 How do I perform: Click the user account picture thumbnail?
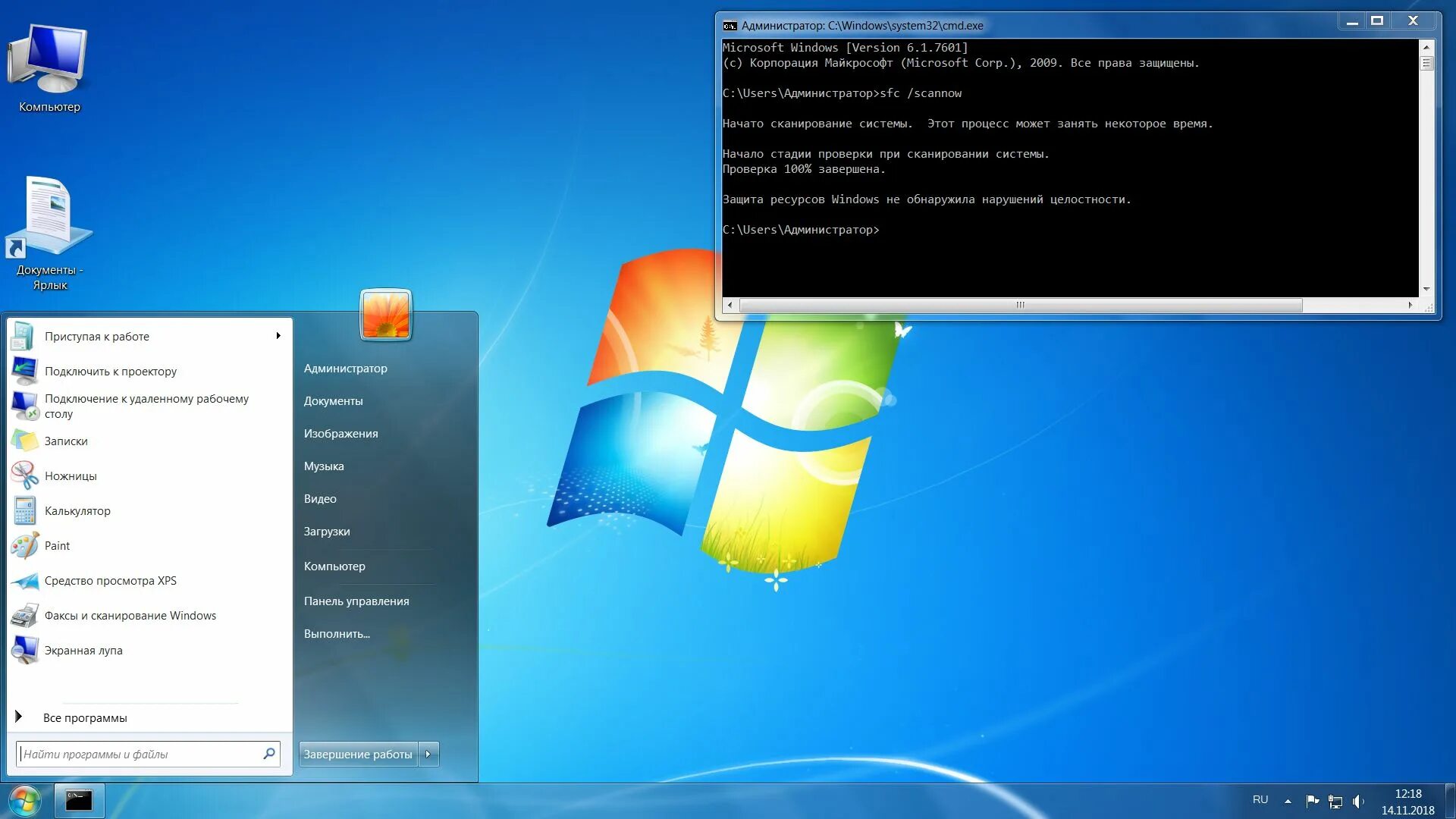coord(386,315)
